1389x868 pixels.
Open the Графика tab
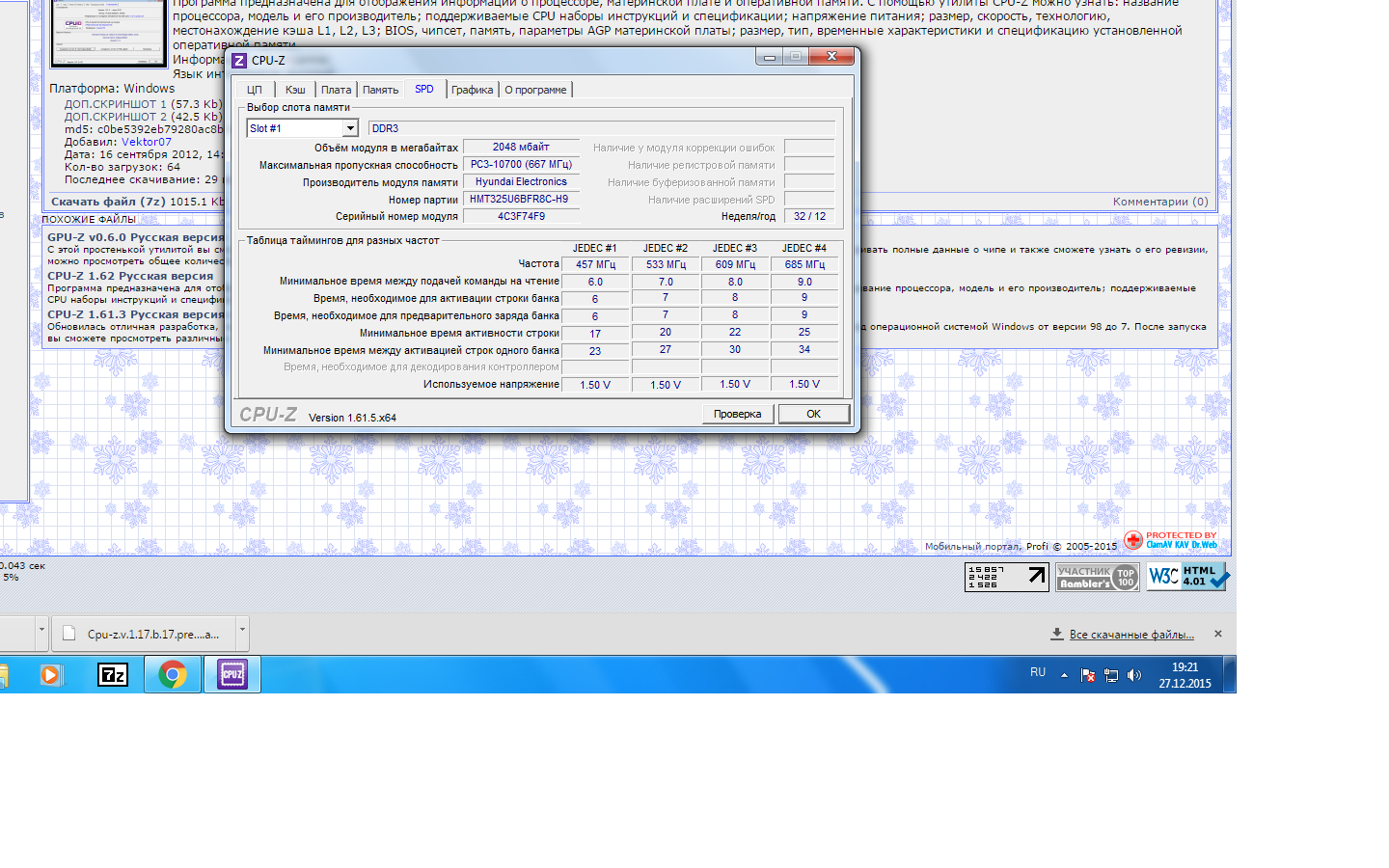click(x=472, y=90)
